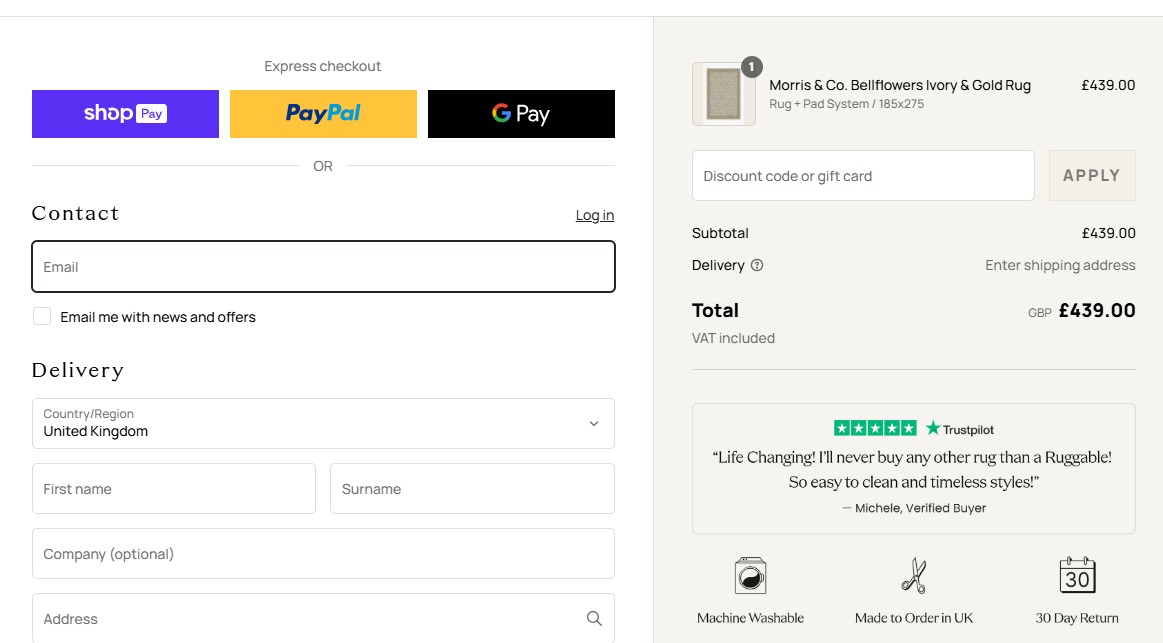Pay with the Shop Pay express button
This screenshot has height=643, width=1163.
pos(124,113)
